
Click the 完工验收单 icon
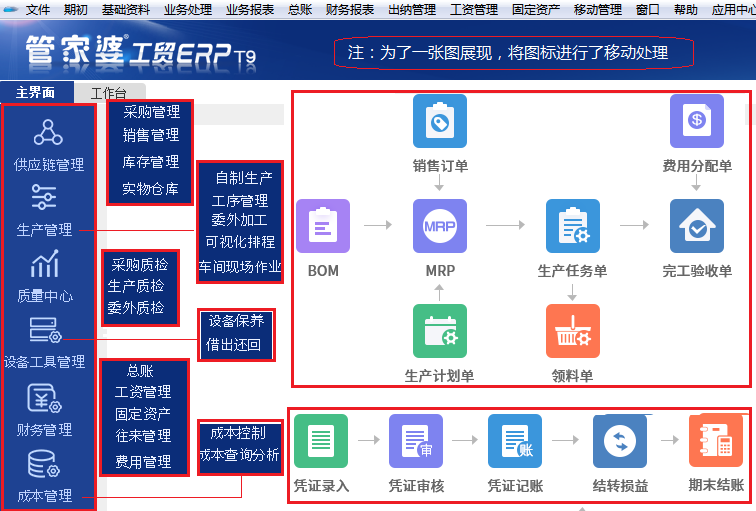tap(697, 226)
